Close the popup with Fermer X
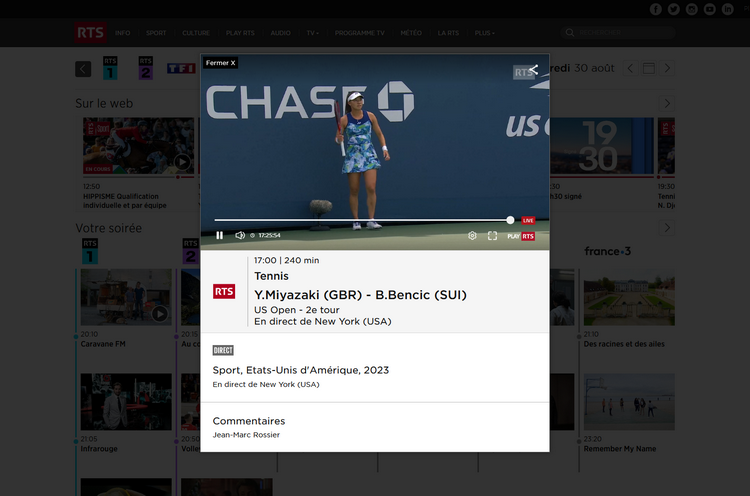This screenshot has width=750, height=496. pos(221,63)
